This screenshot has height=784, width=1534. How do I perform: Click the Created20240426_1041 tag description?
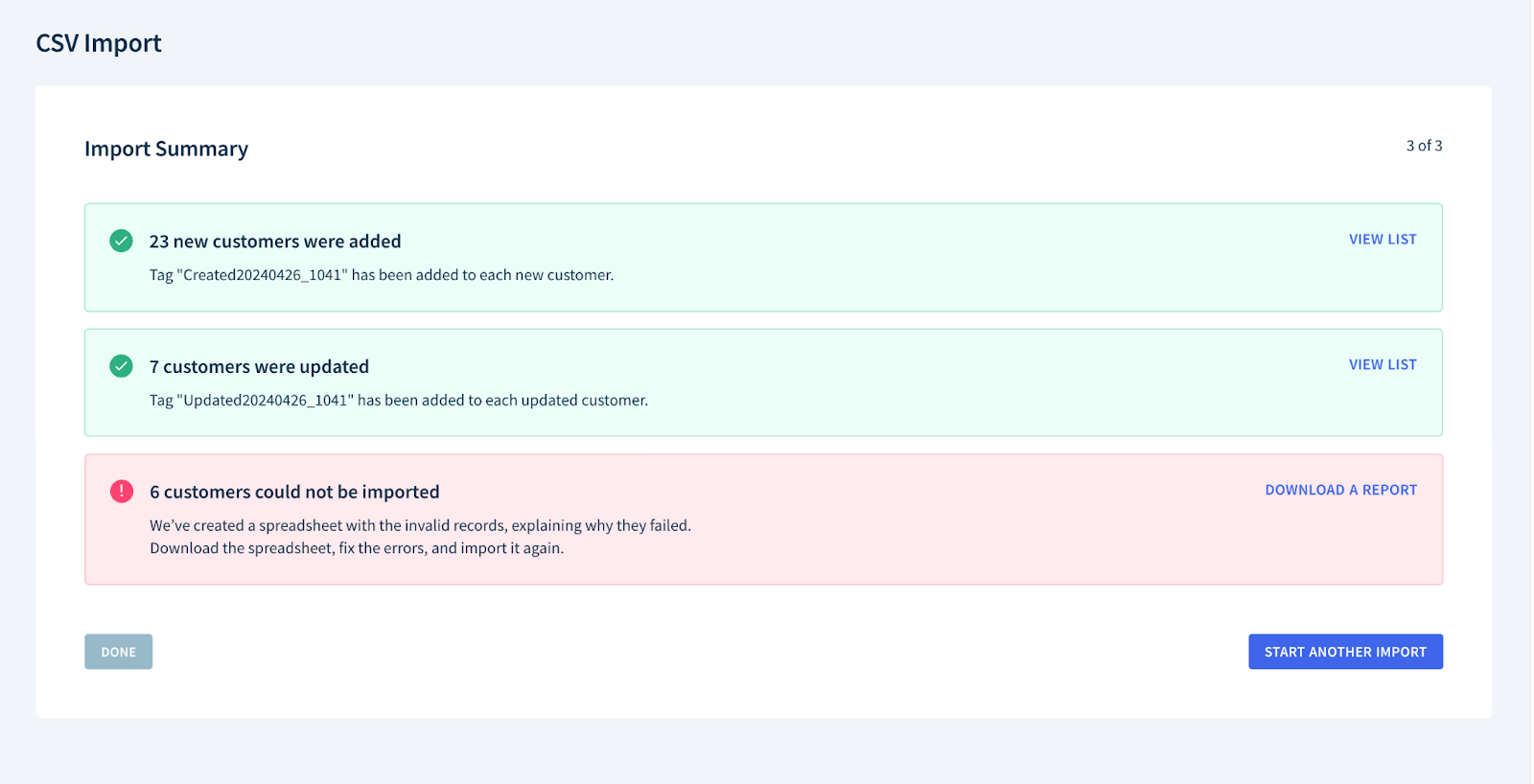pyautogui.click(x=382, y=275)
